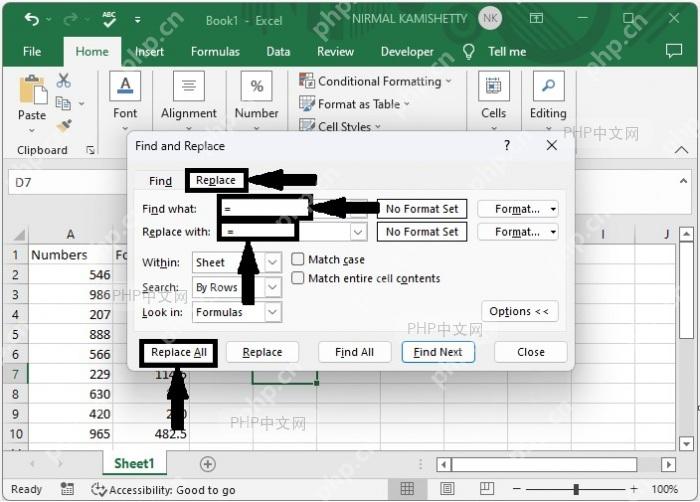Open Format as Table menu

click(x=354, y=104)
